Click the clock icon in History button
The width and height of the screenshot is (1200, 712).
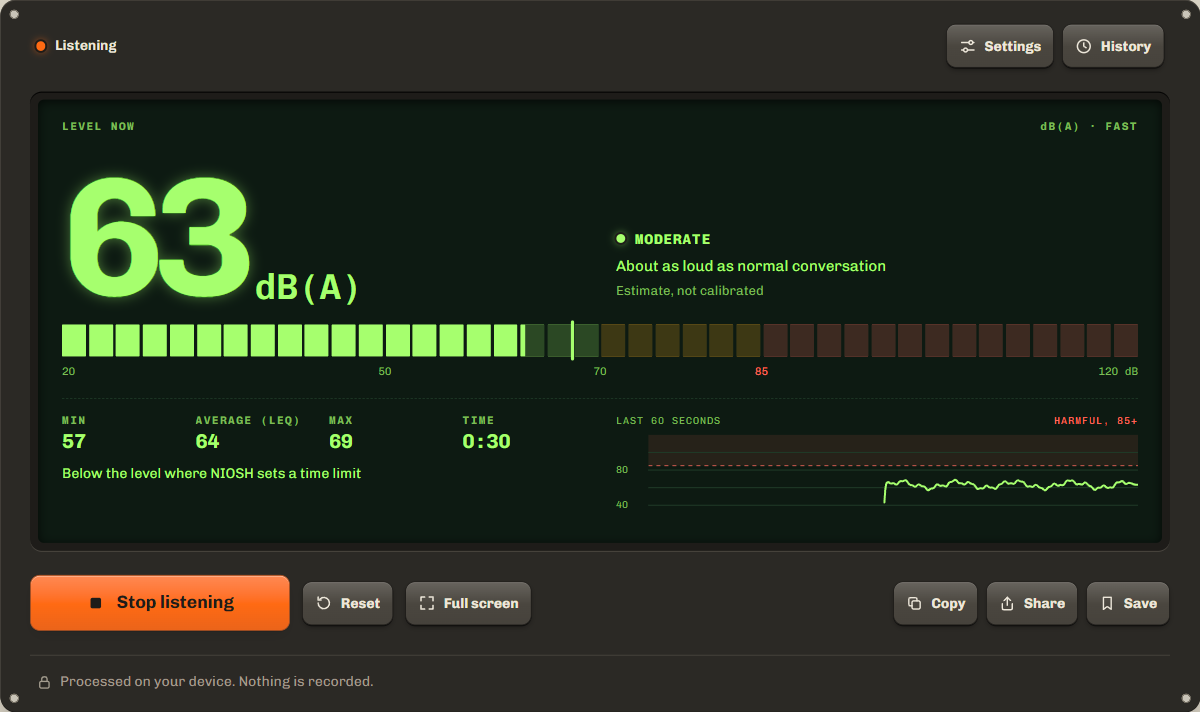tap(1083, 46)
